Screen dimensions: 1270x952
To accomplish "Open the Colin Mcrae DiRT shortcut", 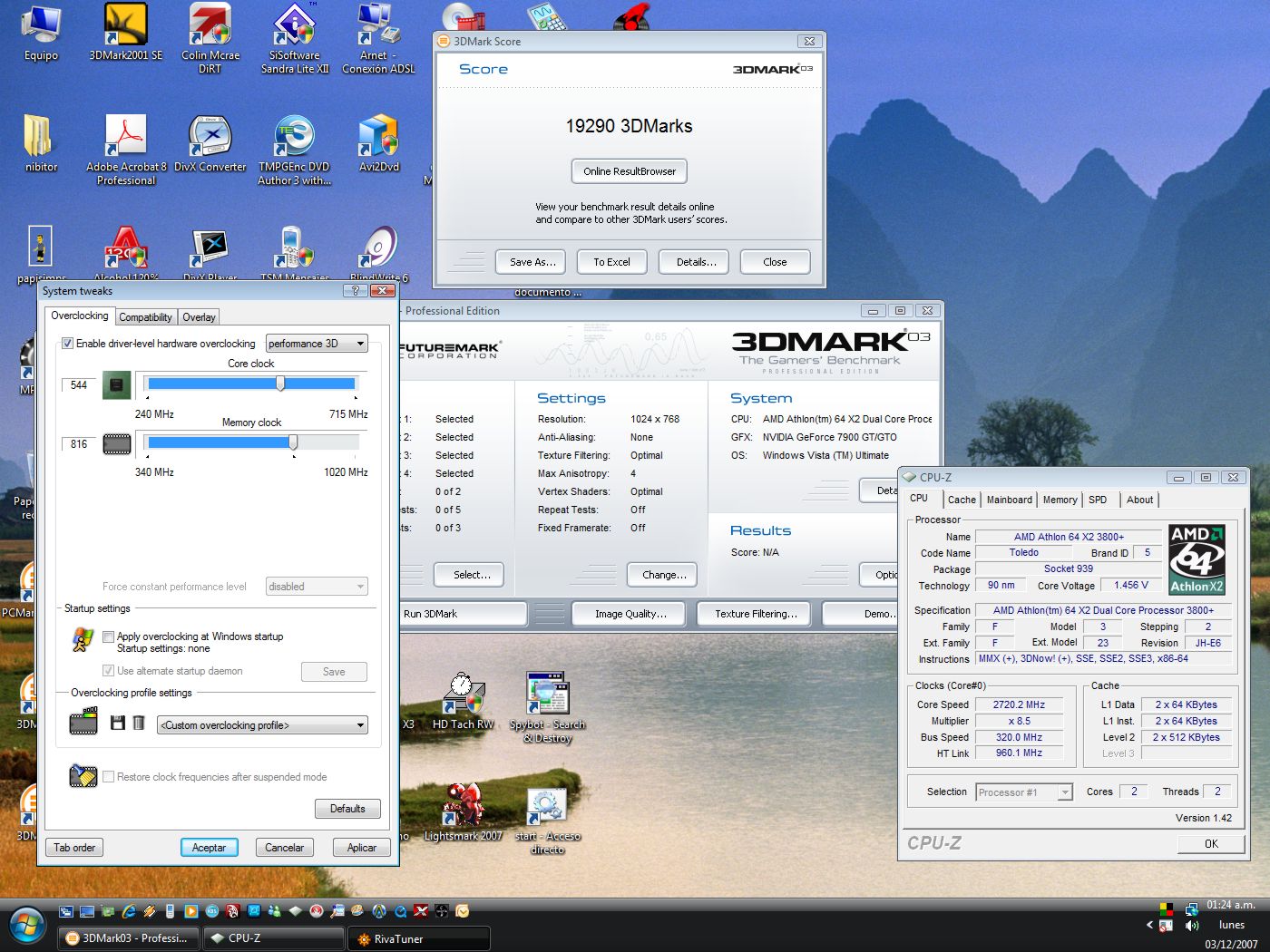I will (x=210, y=38).
